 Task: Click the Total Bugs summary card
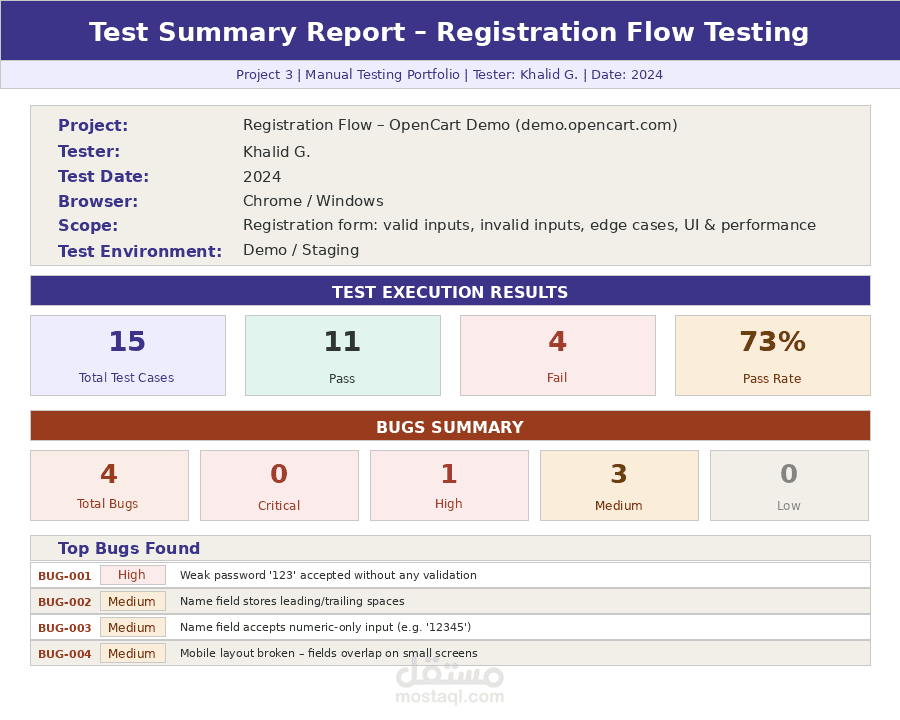[x=108, y=485]
